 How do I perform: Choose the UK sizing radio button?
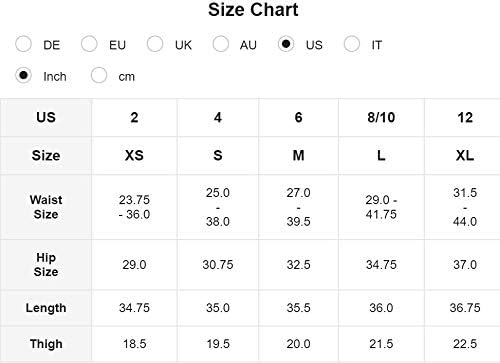point(155,44)
